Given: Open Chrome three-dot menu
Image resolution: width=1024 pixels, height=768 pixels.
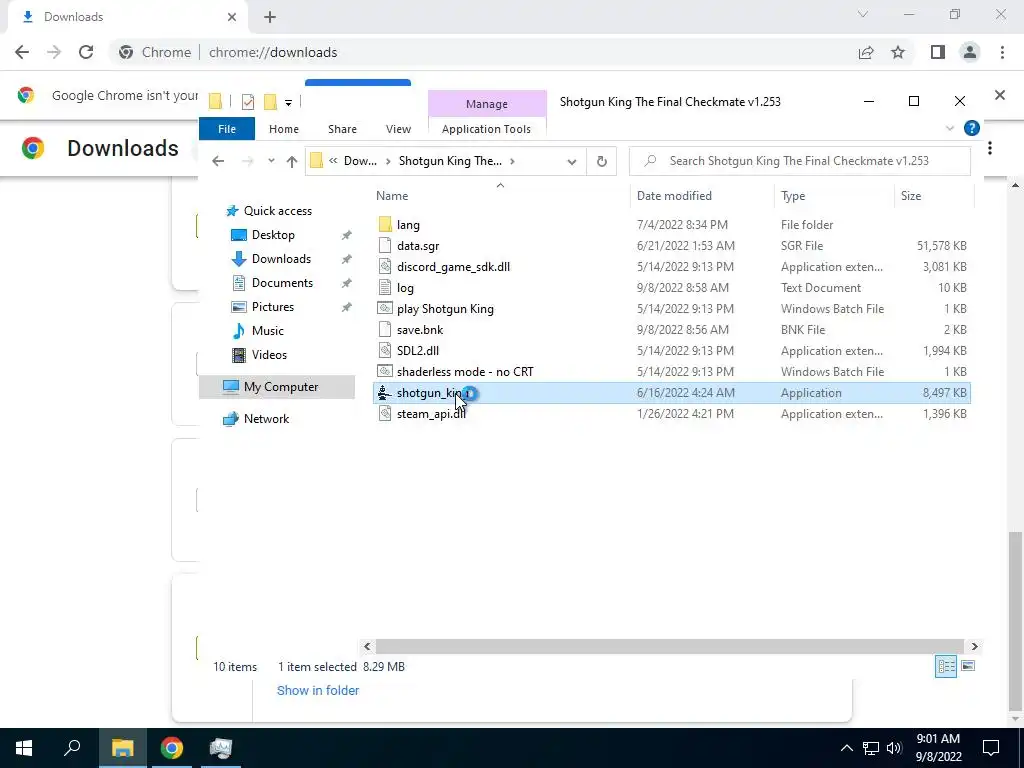Looking at the screenshot, I should 1002,52.
